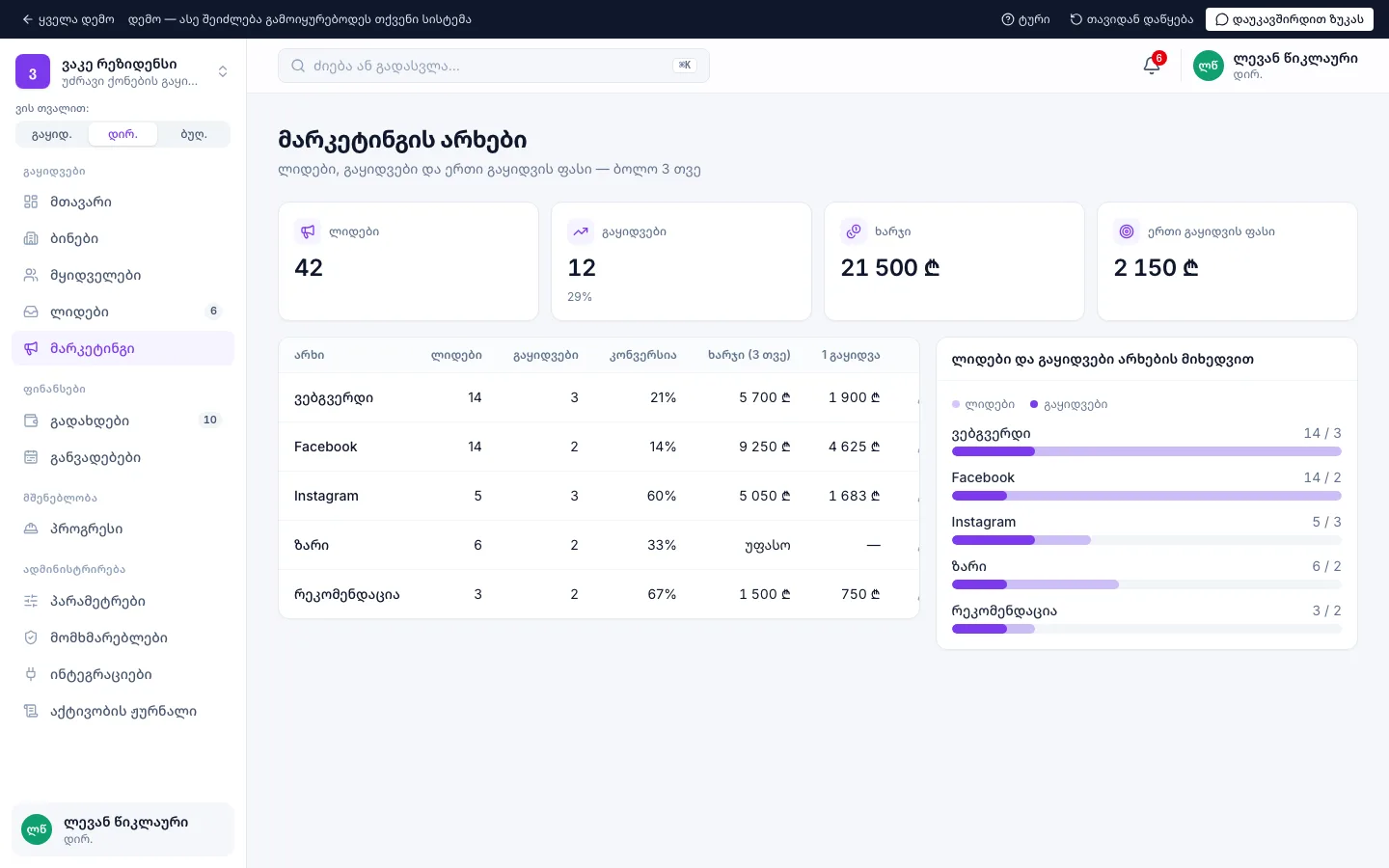
Task: Click the trend arrow icon in გაყიდვები card
Action: pos(581,231)
